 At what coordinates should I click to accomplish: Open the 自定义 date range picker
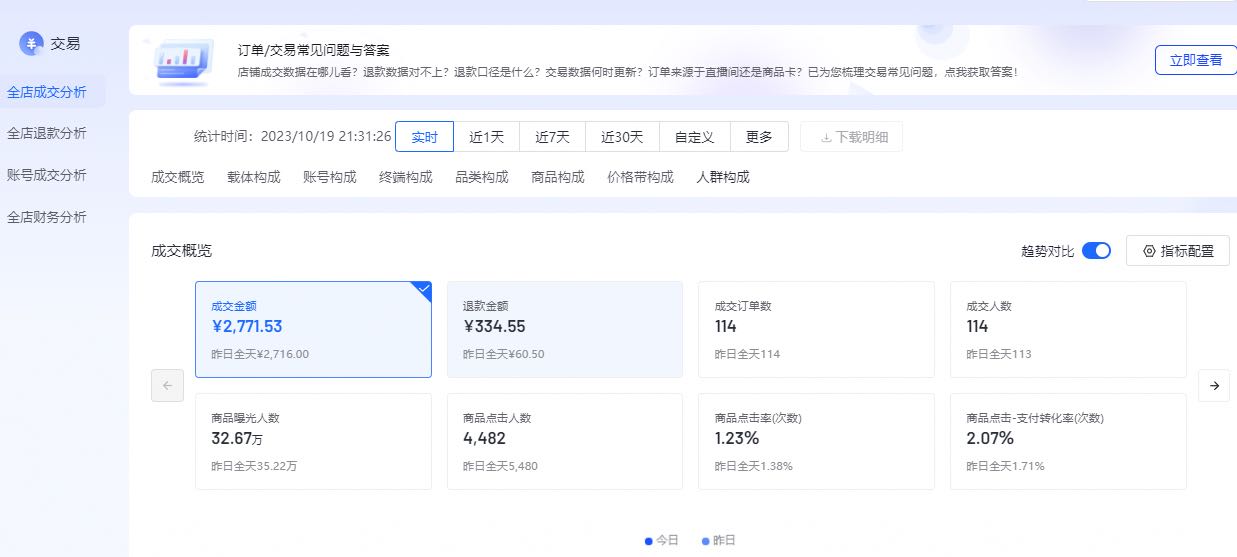[694, 137]
